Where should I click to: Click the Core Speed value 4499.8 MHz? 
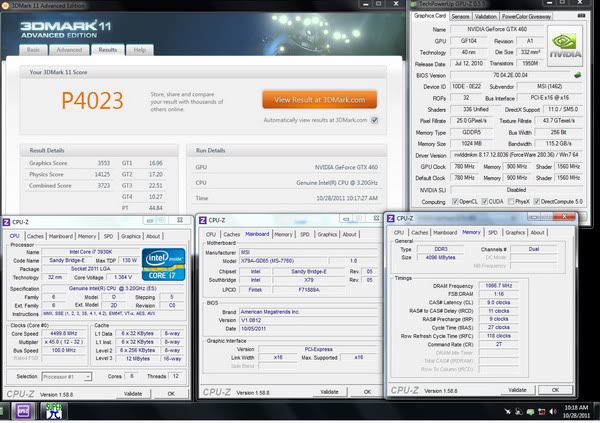coord(64,333)
